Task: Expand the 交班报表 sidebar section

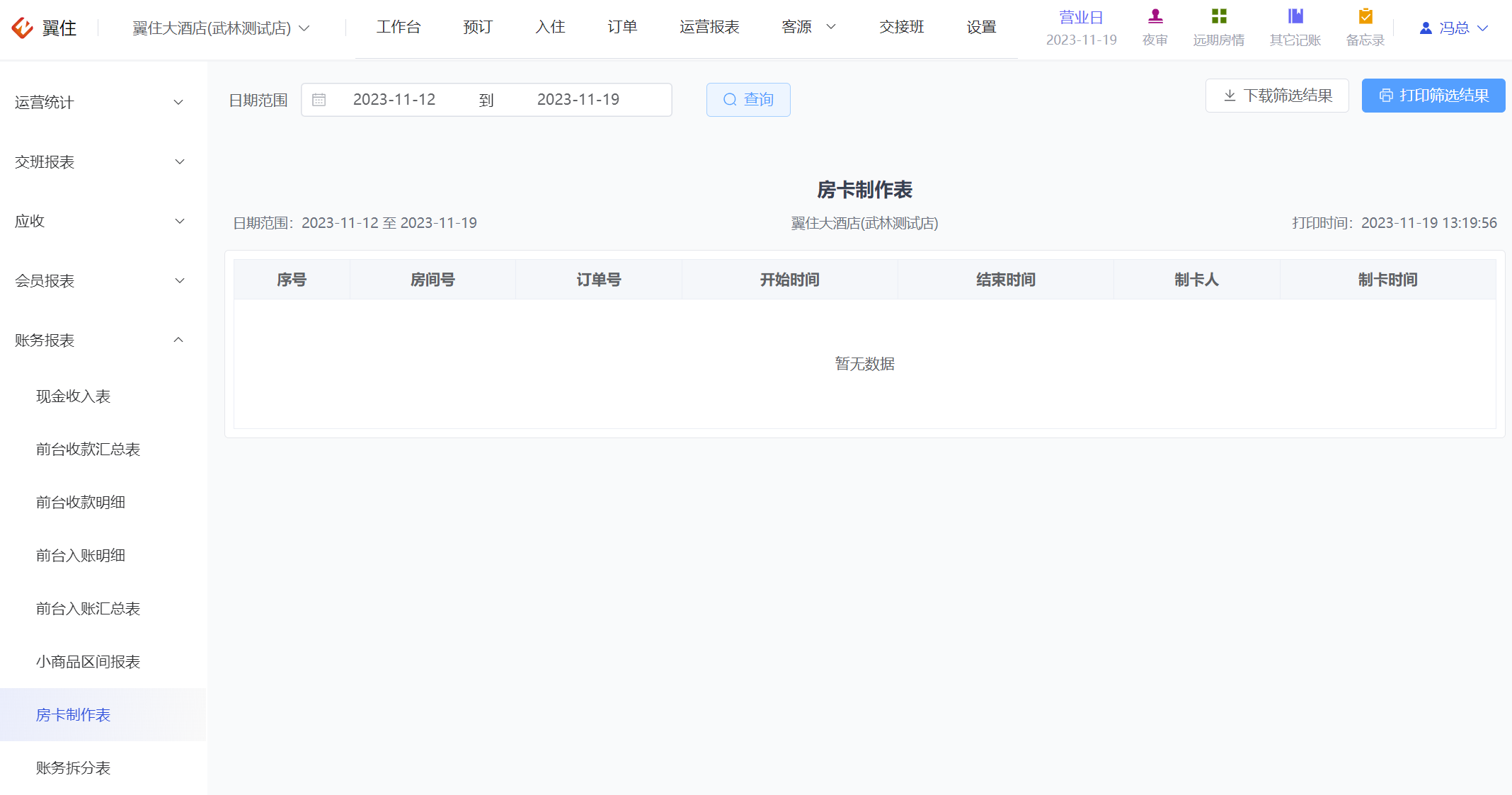Action: (100, 162)
